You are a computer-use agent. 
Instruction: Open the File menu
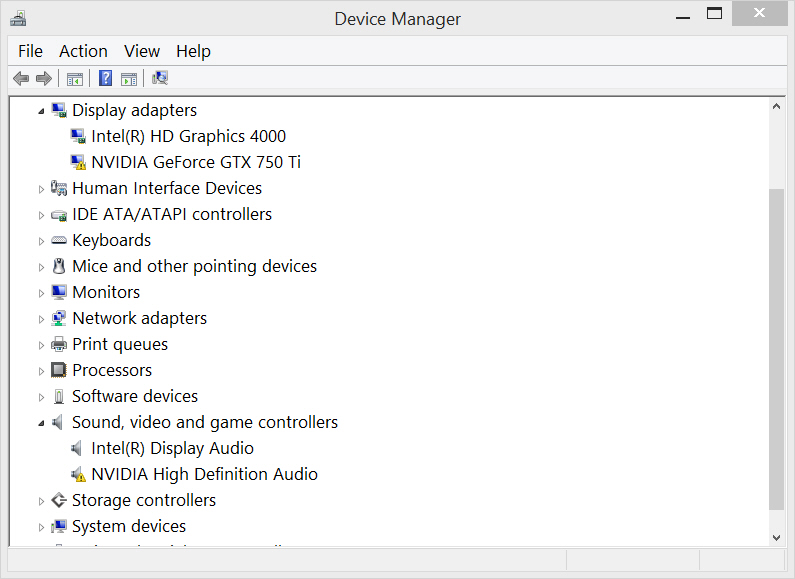point(30,51)
